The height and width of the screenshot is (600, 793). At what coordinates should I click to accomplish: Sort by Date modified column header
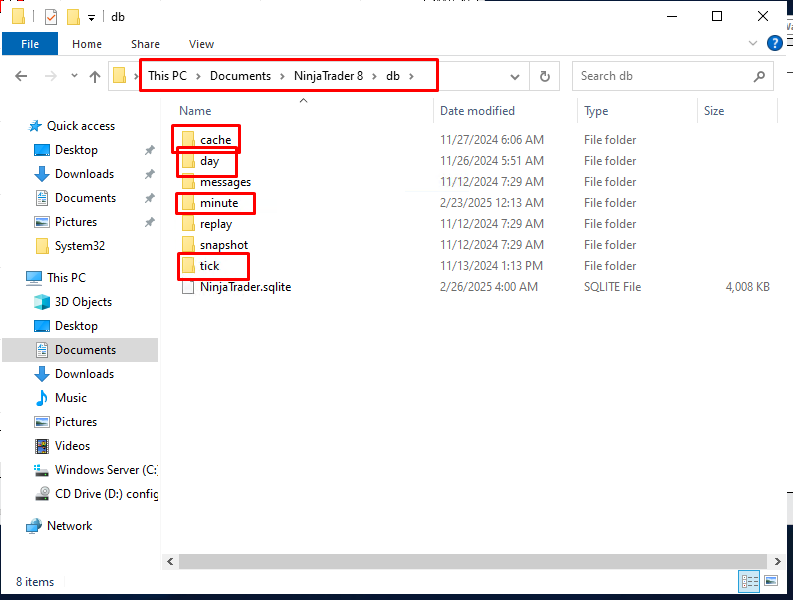(477, 111)
